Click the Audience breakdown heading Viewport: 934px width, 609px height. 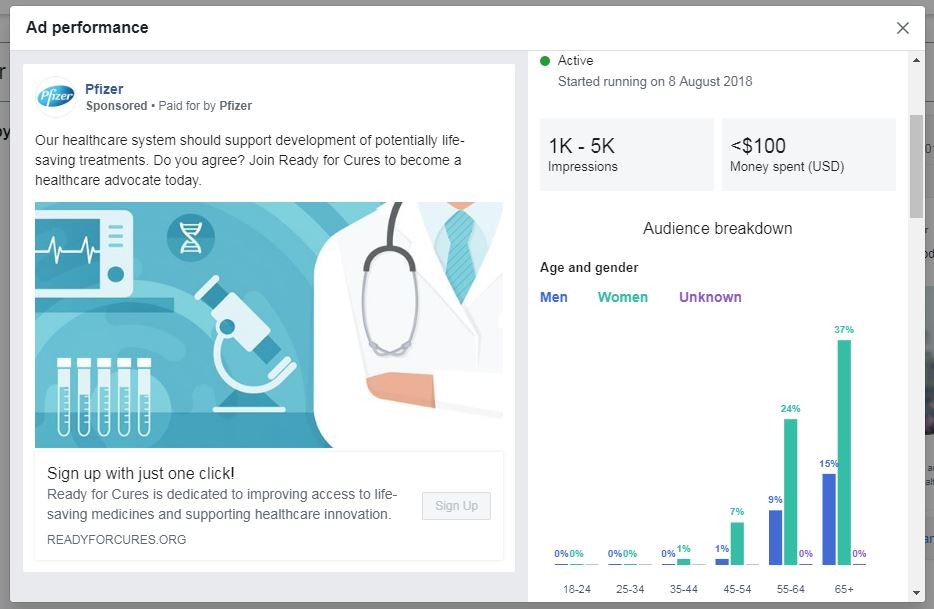[x=717, y=228]
